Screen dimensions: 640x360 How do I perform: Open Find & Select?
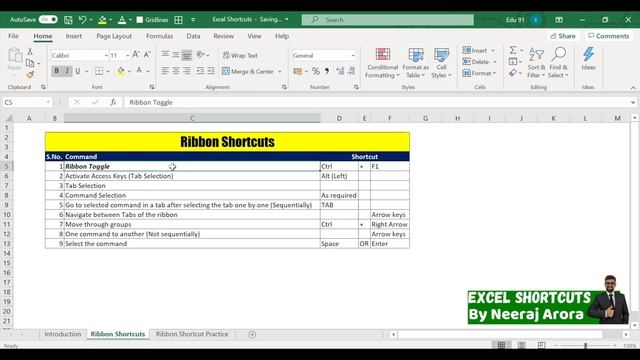point(558,63)
